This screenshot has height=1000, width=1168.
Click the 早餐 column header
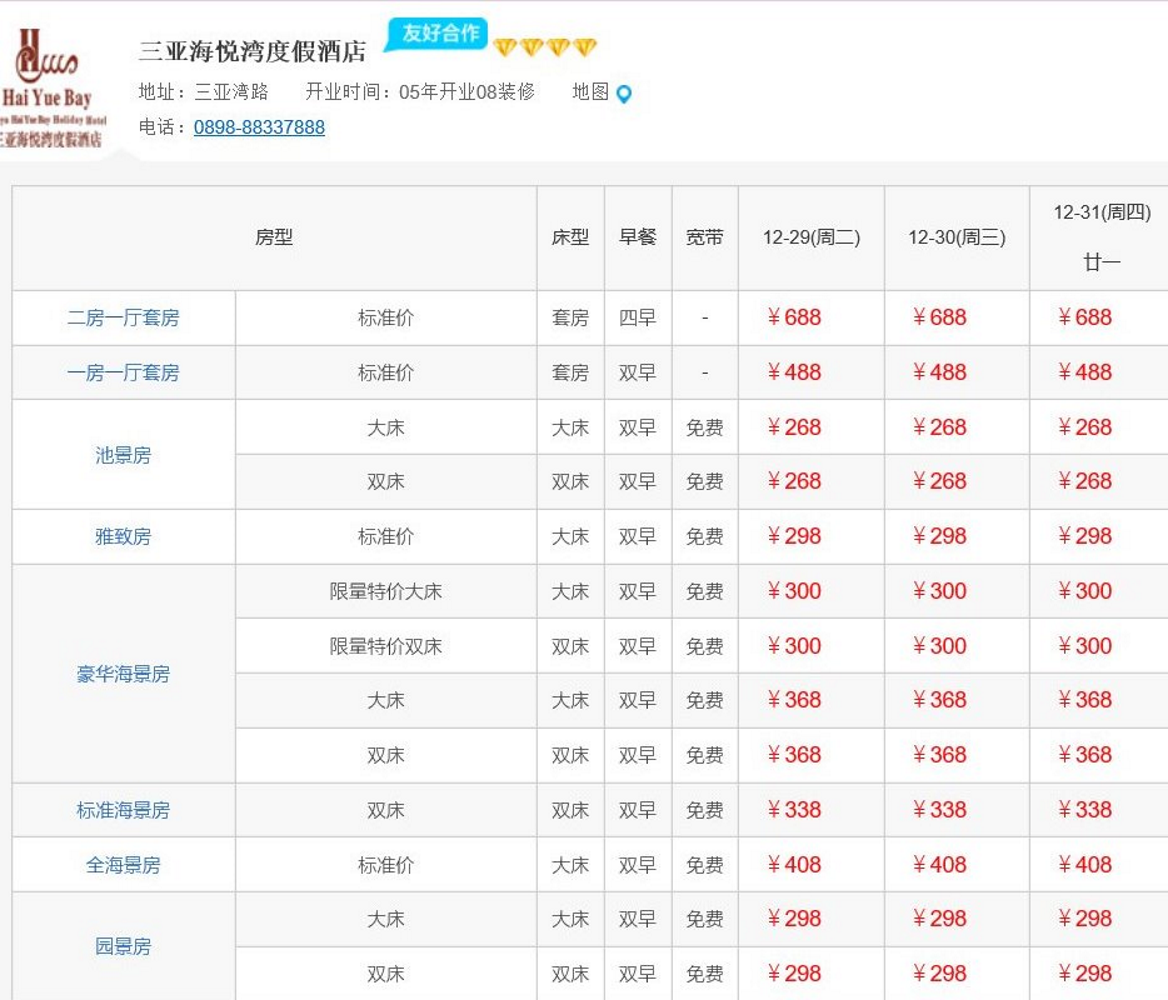pyautogui.click(x=638, y=238)
